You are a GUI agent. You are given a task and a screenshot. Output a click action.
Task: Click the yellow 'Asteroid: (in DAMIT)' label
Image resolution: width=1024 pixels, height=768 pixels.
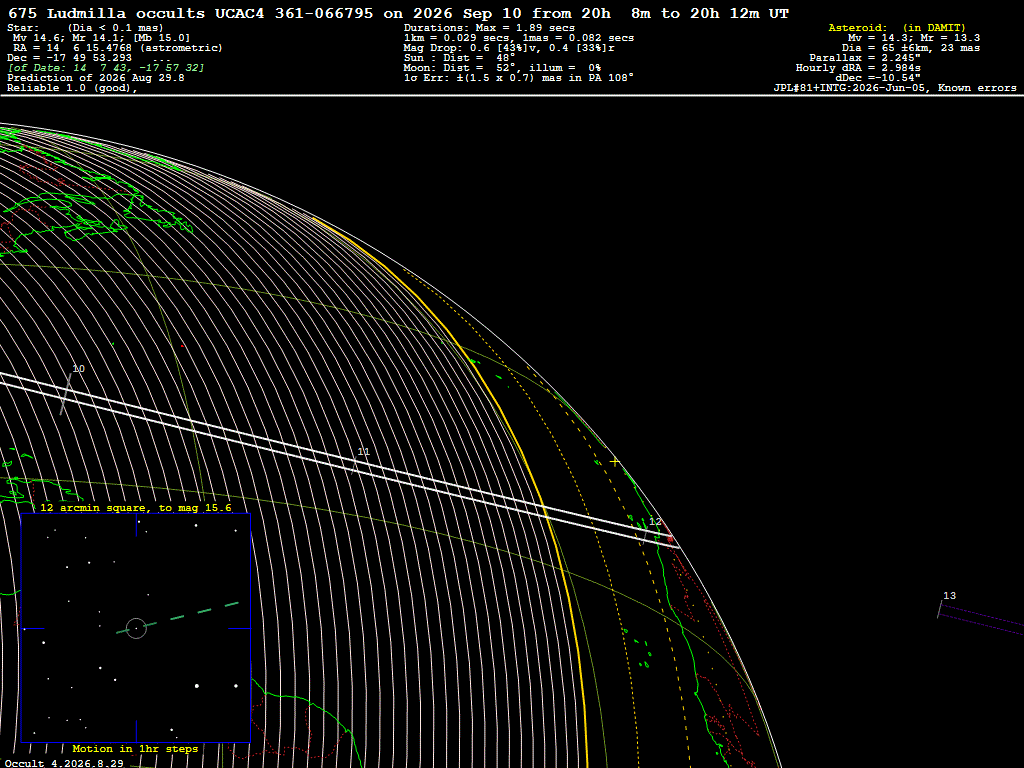[897, 27]
